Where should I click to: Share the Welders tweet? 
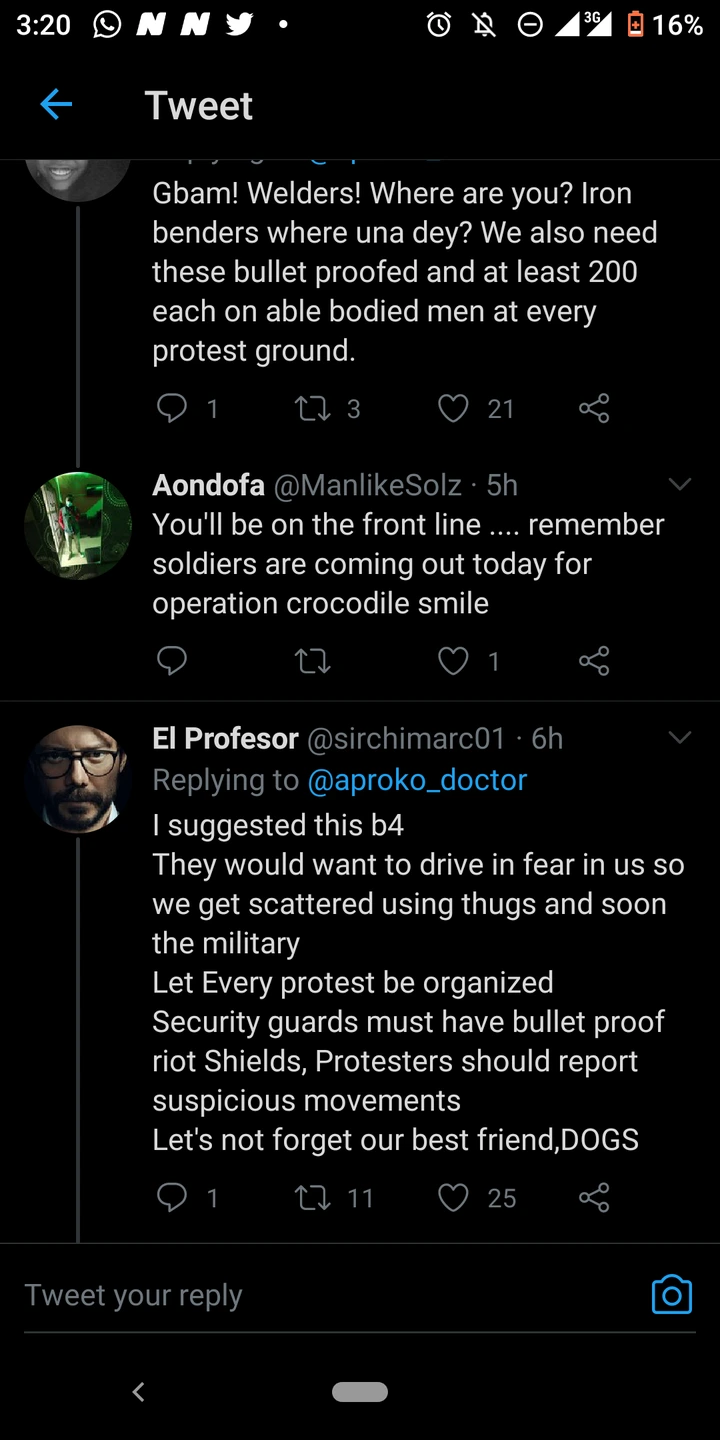click(x=594, y=408)
